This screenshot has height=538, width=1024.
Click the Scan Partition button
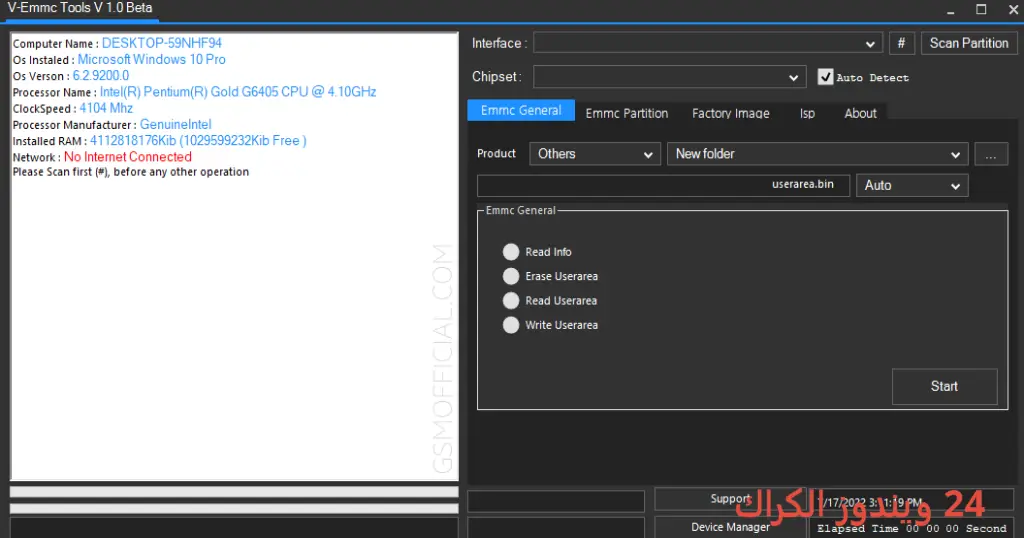[x=968, y=43]
